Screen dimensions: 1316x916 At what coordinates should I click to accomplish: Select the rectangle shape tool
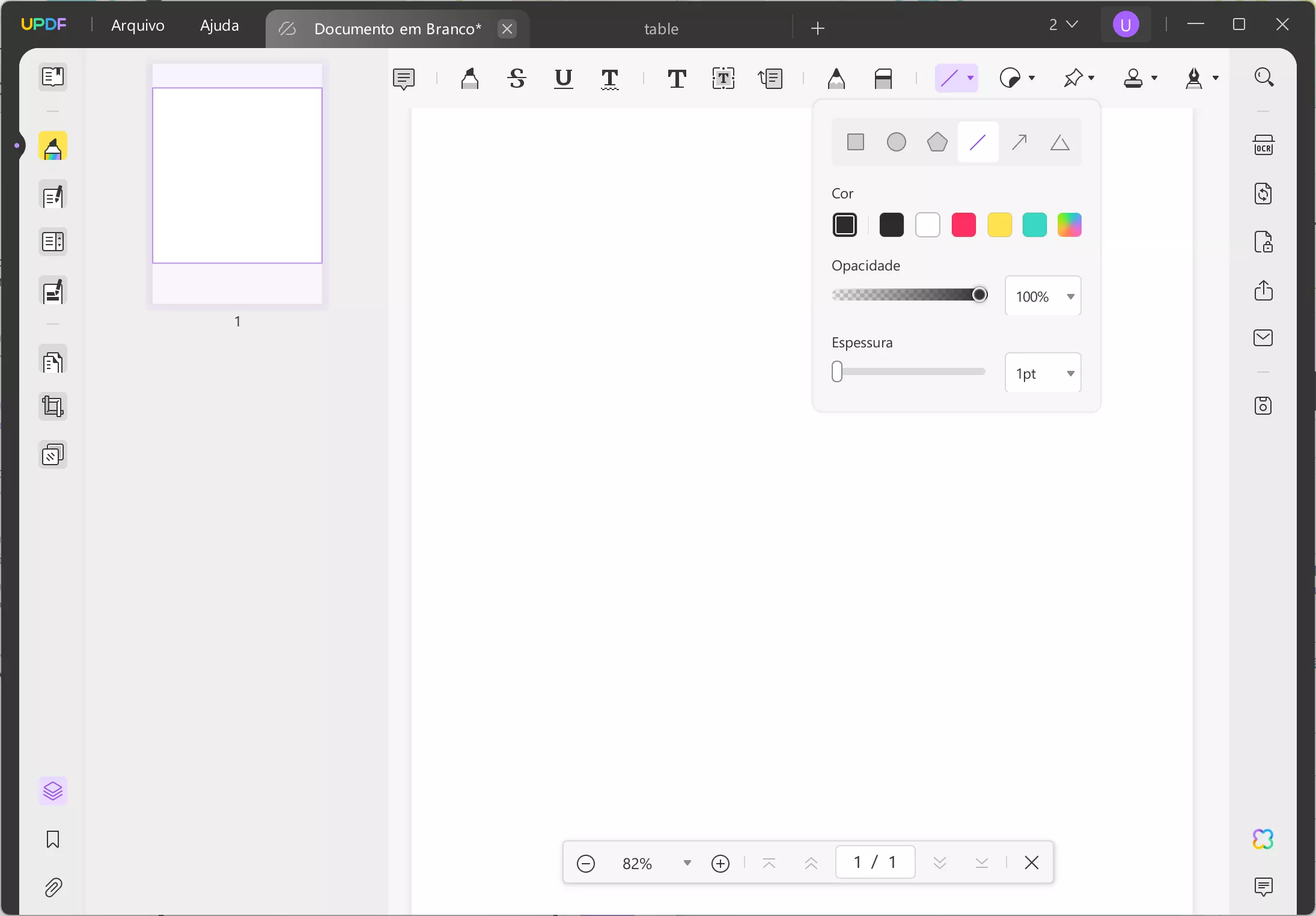855,141
